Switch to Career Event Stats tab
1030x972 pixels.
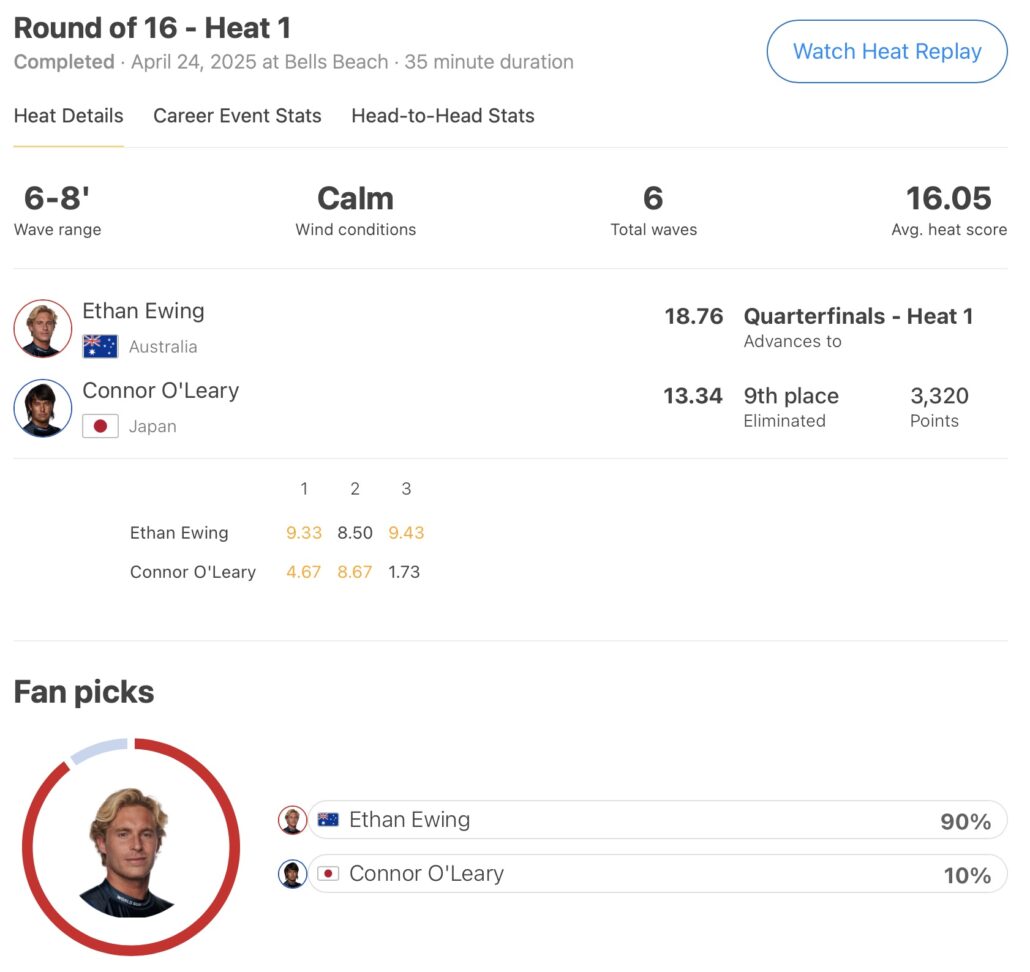237,116
